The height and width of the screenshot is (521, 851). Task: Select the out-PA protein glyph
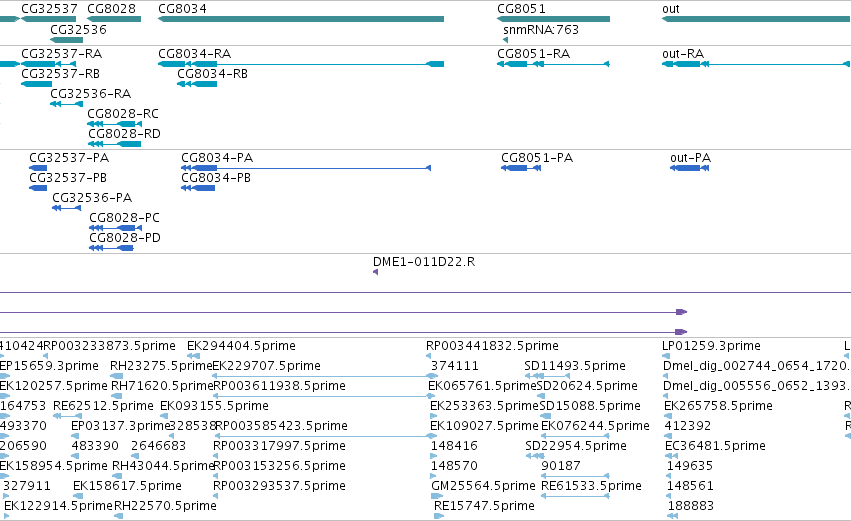[689, 168]
